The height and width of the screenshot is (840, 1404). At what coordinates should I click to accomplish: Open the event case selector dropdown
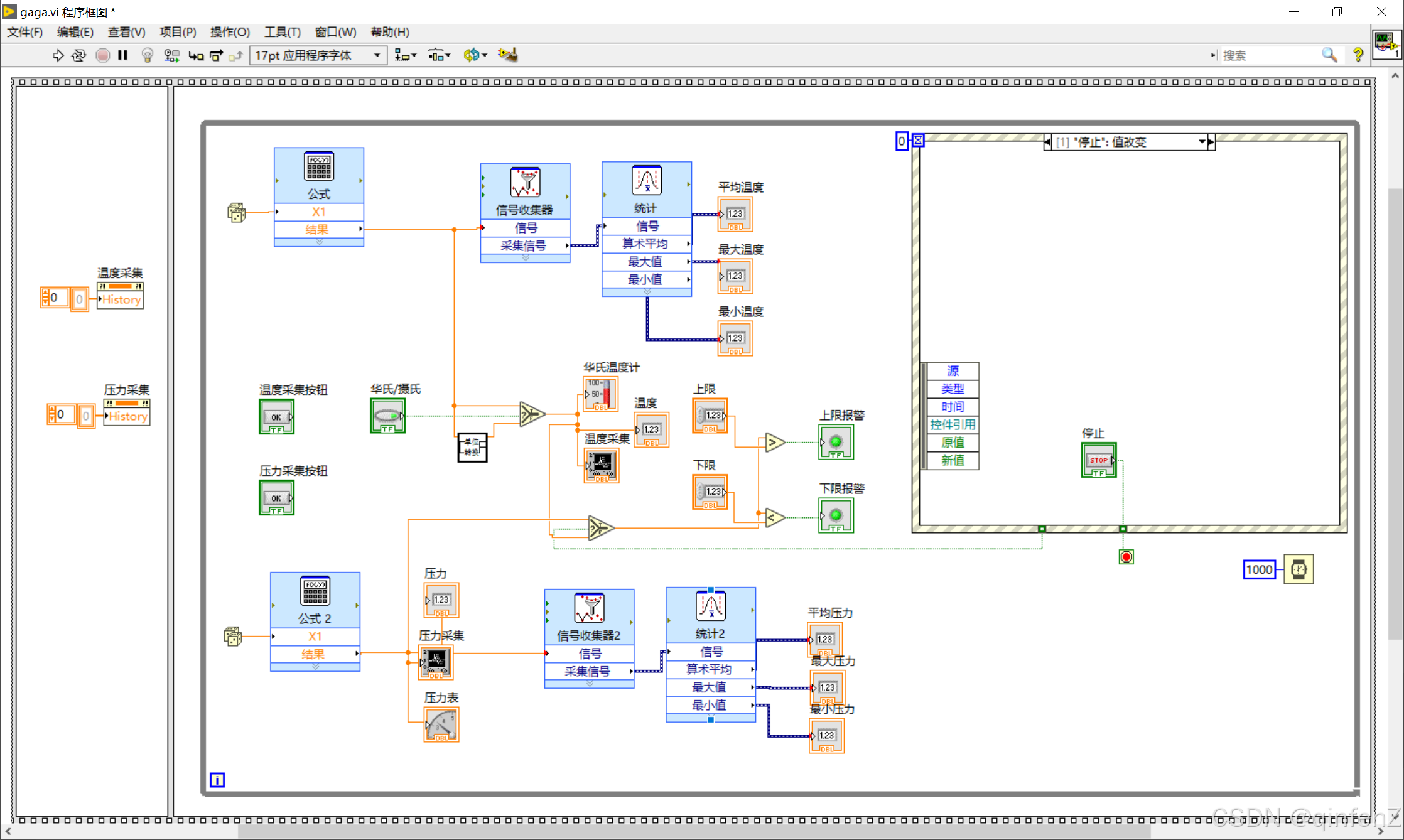coord(1201,142)
